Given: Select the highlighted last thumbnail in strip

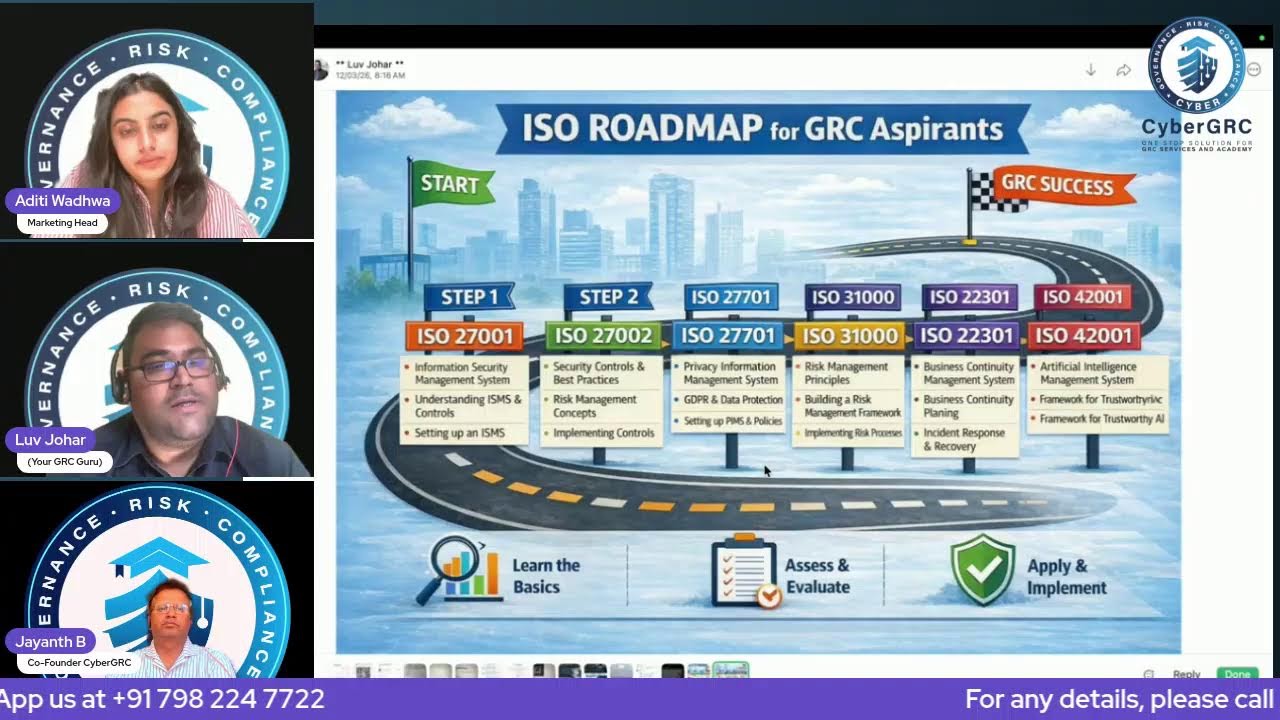Looking at the screenshot, I should 730,670.
